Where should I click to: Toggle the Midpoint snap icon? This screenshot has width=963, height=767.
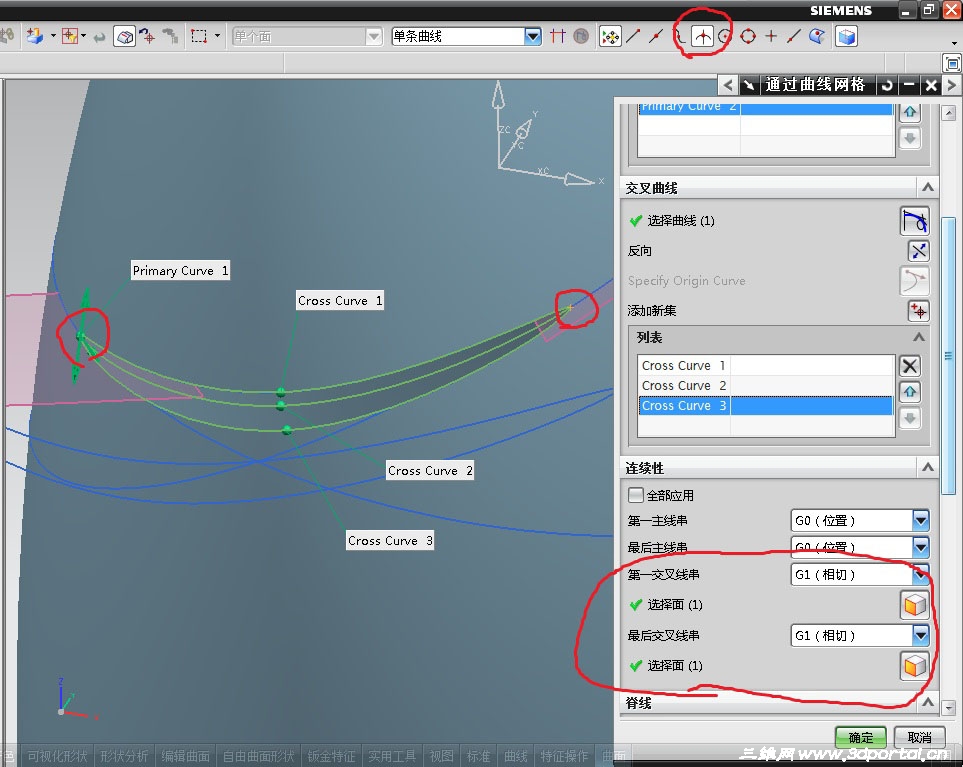(x=657, y=37)
